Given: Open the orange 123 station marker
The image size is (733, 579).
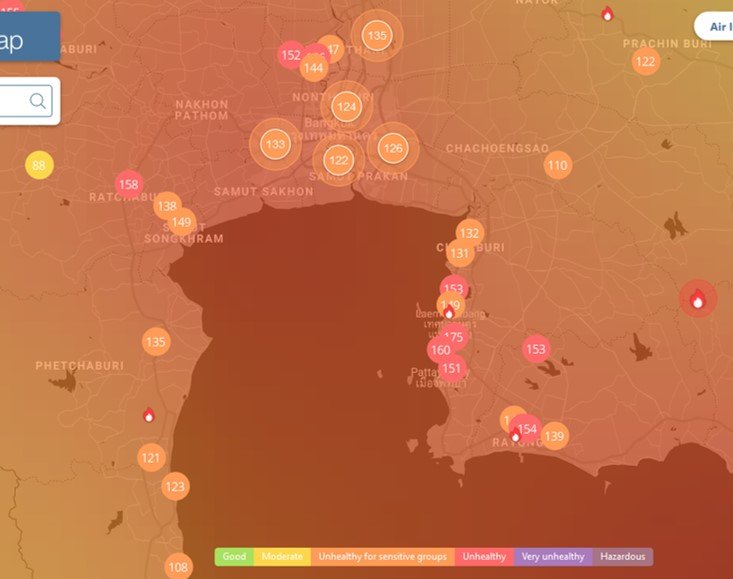Looking at the screenshot, I should [175, 487].
